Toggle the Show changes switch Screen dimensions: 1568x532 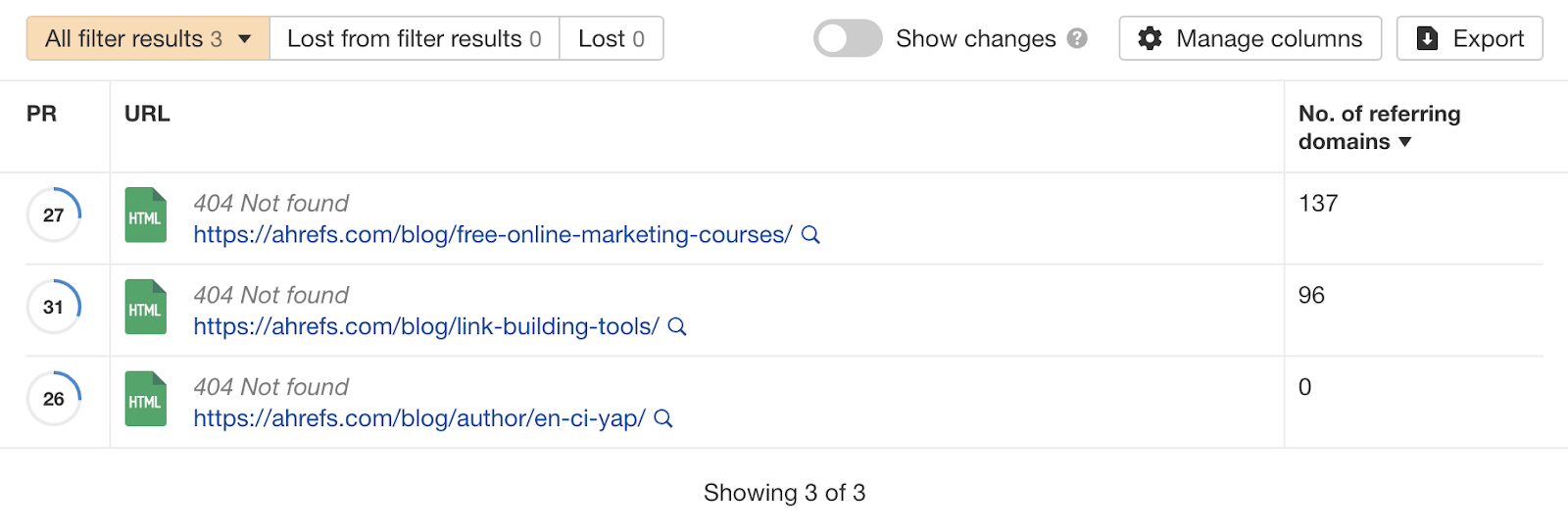tap(848, 39)
